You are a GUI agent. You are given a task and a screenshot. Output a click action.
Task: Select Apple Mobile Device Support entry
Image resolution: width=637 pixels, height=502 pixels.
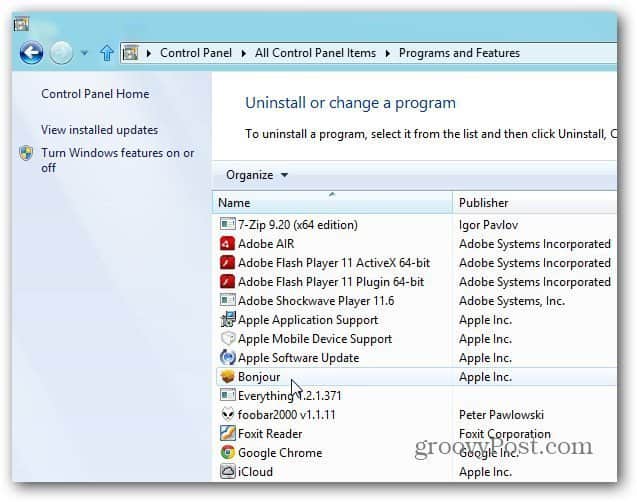tap(315, 339)
